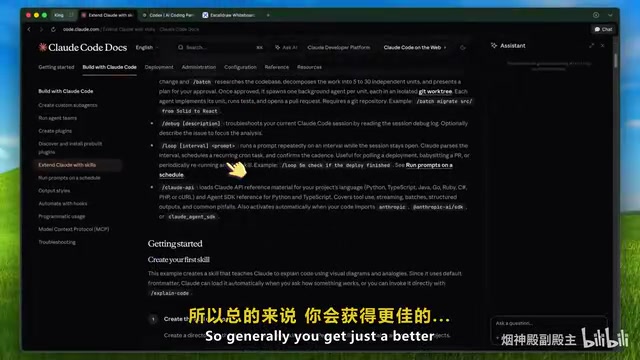This screenshot has width=640, height=360.
Task: Click the page vertical scrollbar
Action: coord(616,61)
